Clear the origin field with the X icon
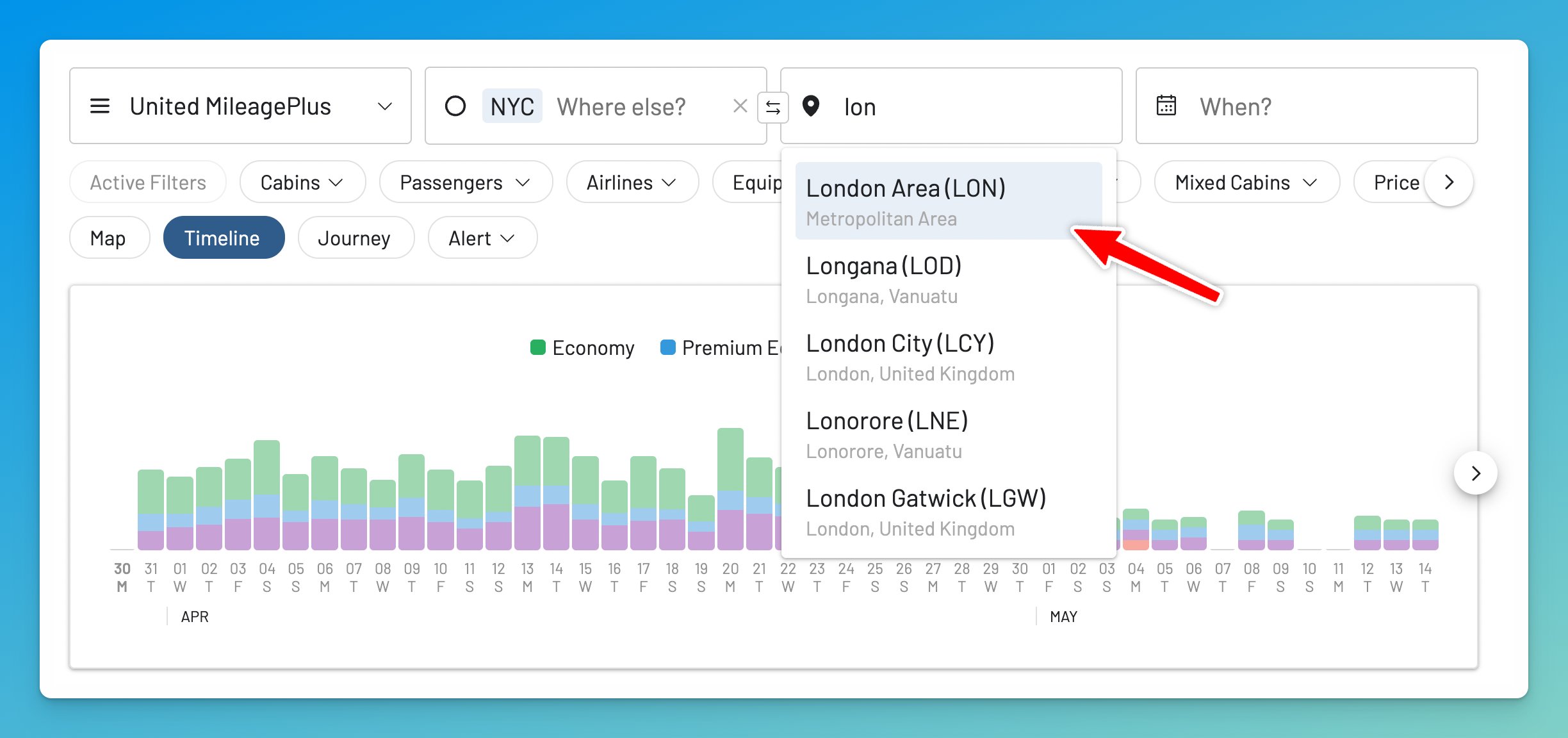 click(x=740, y=106)
